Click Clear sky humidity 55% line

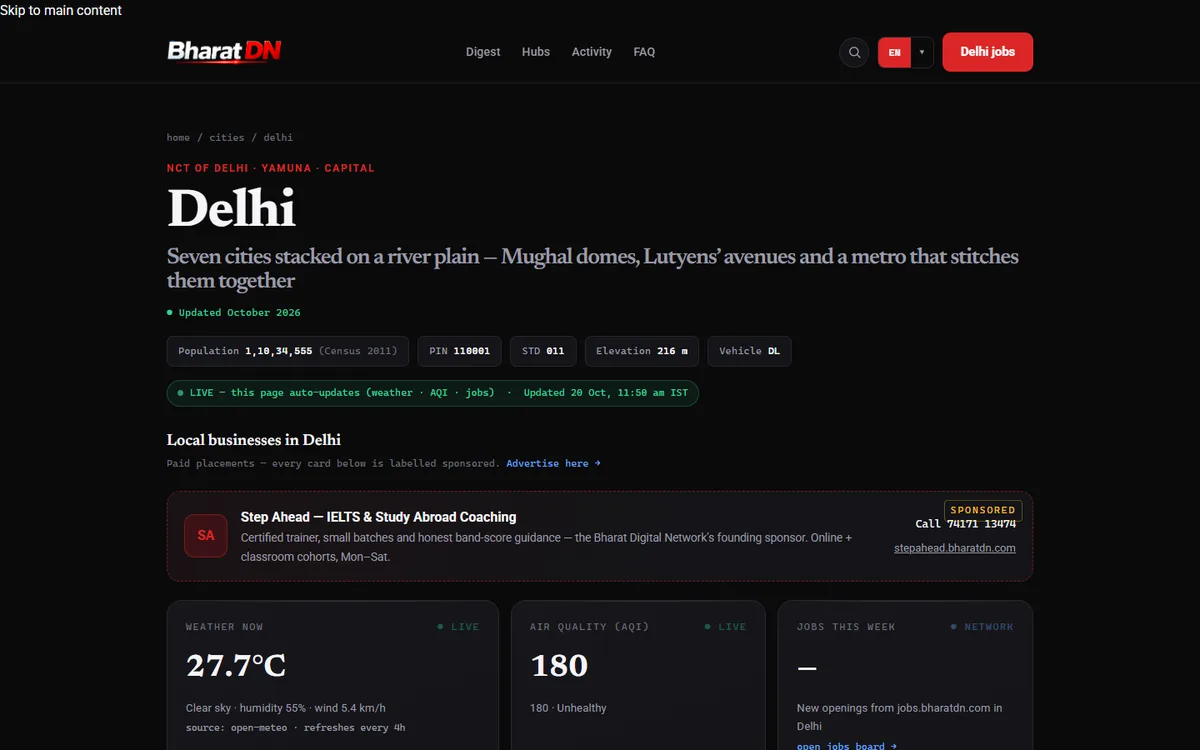[x=286, y=708]
